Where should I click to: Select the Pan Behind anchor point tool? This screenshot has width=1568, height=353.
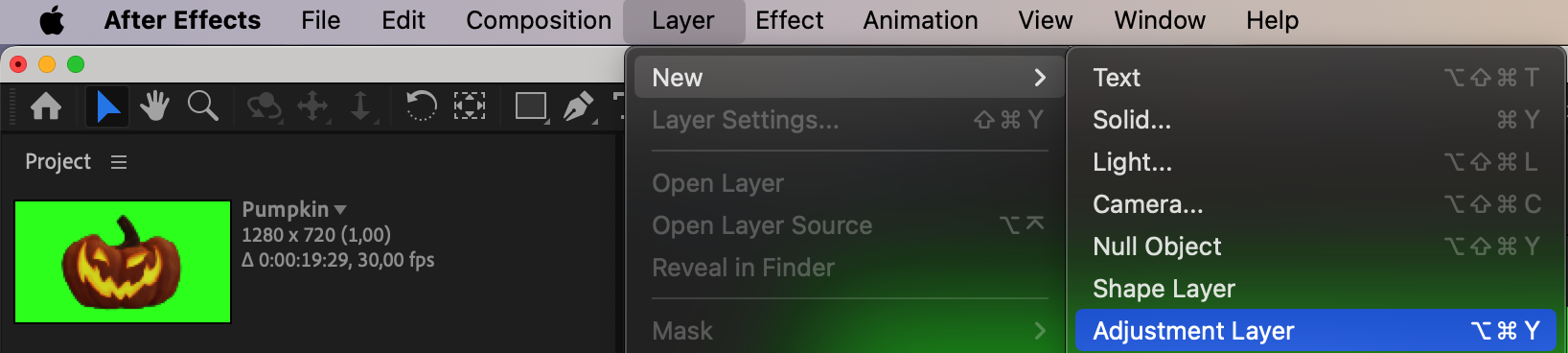click(469, 106)
